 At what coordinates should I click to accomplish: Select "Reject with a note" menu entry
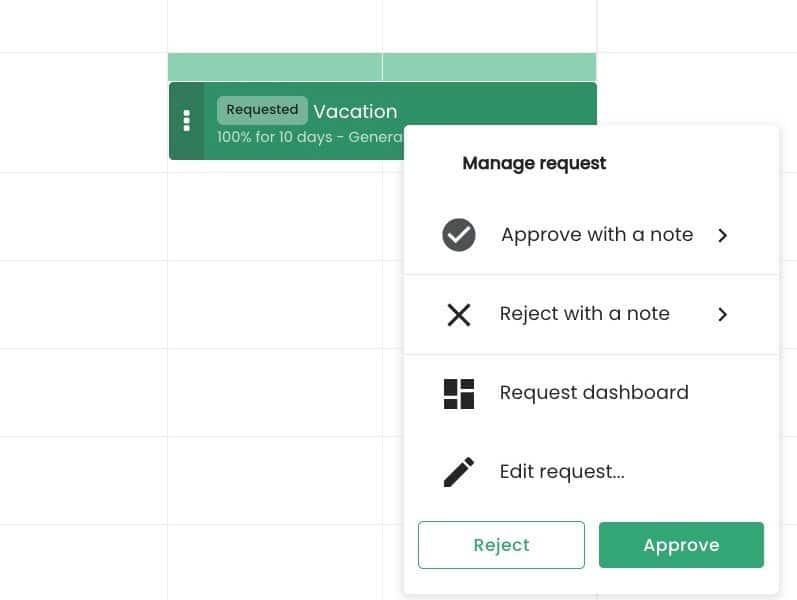(584, 314)
